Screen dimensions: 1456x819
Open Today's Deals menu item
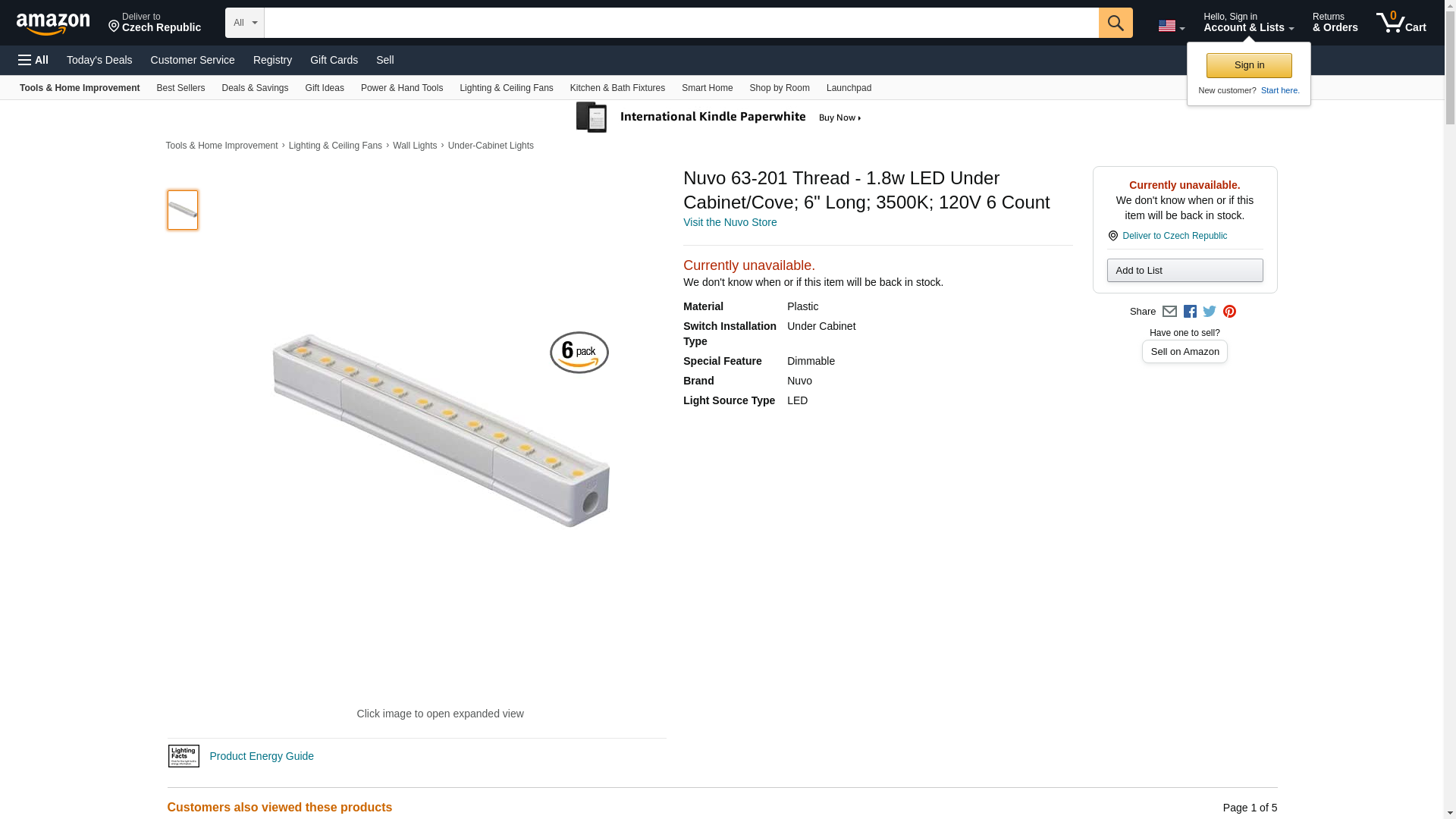click(x=99, y=60)
